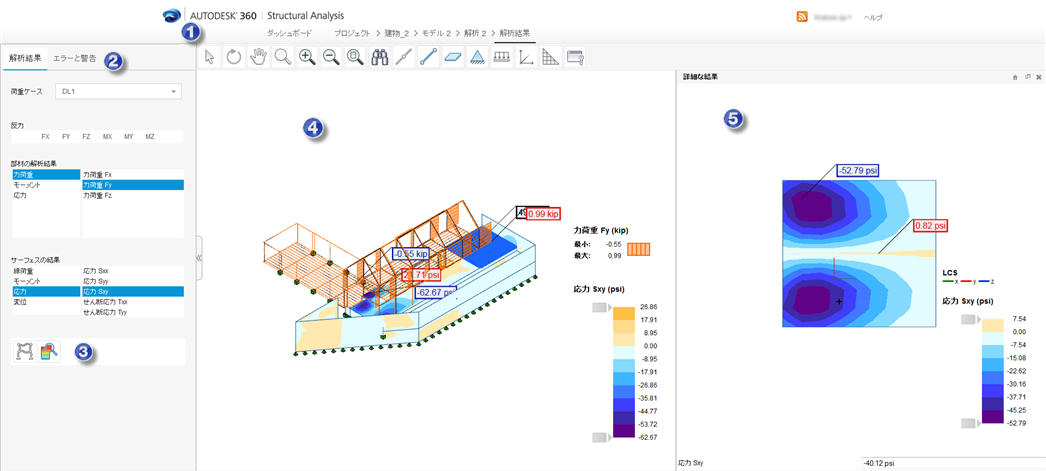Image resolution: width=1046 pixels, height=471 pixels.
Task: Float the 詳細な結果 panel window
Action: pos(1027,77)
